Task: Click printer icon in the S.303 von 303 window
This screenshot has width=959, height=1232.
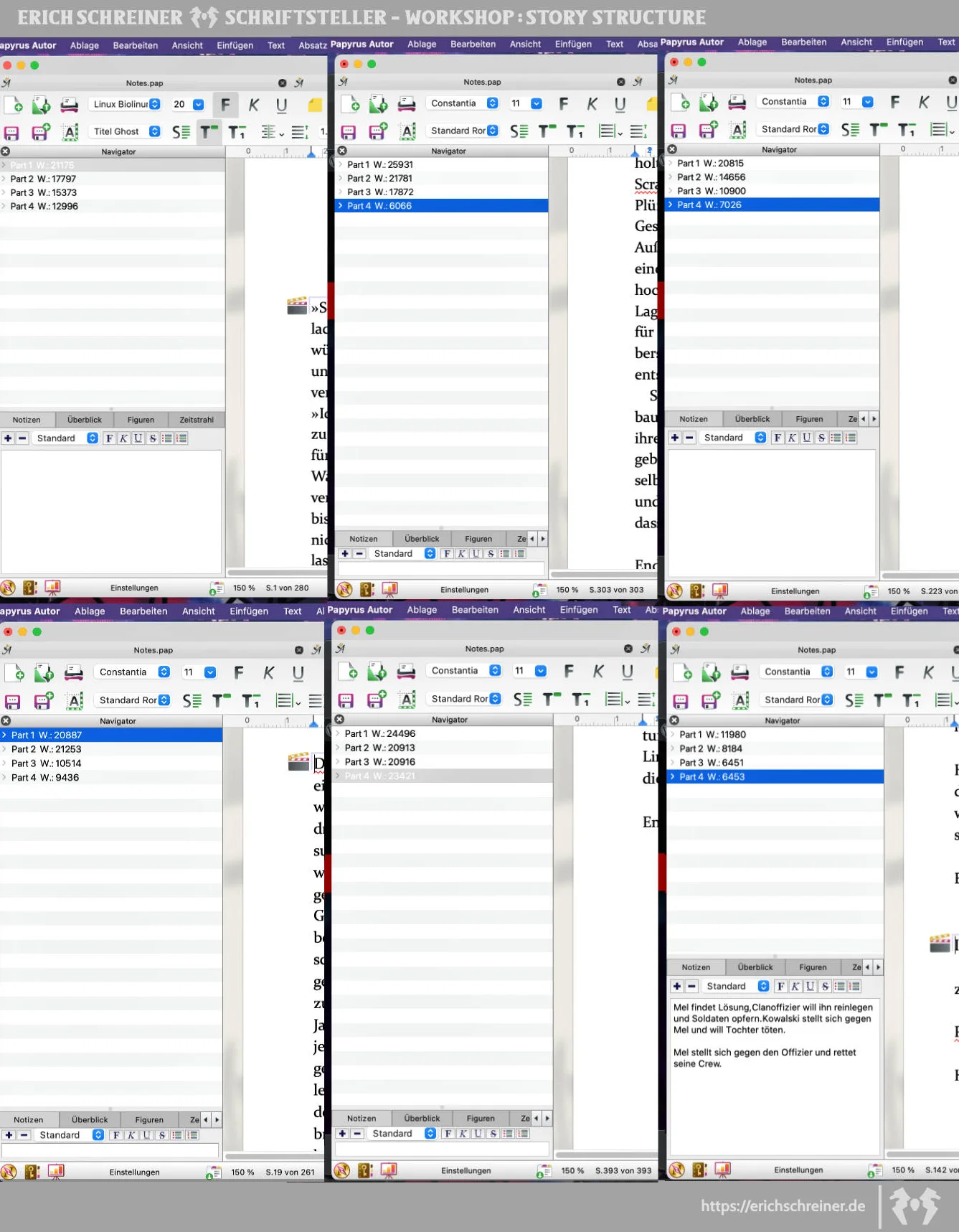Action: coord(407,104)
